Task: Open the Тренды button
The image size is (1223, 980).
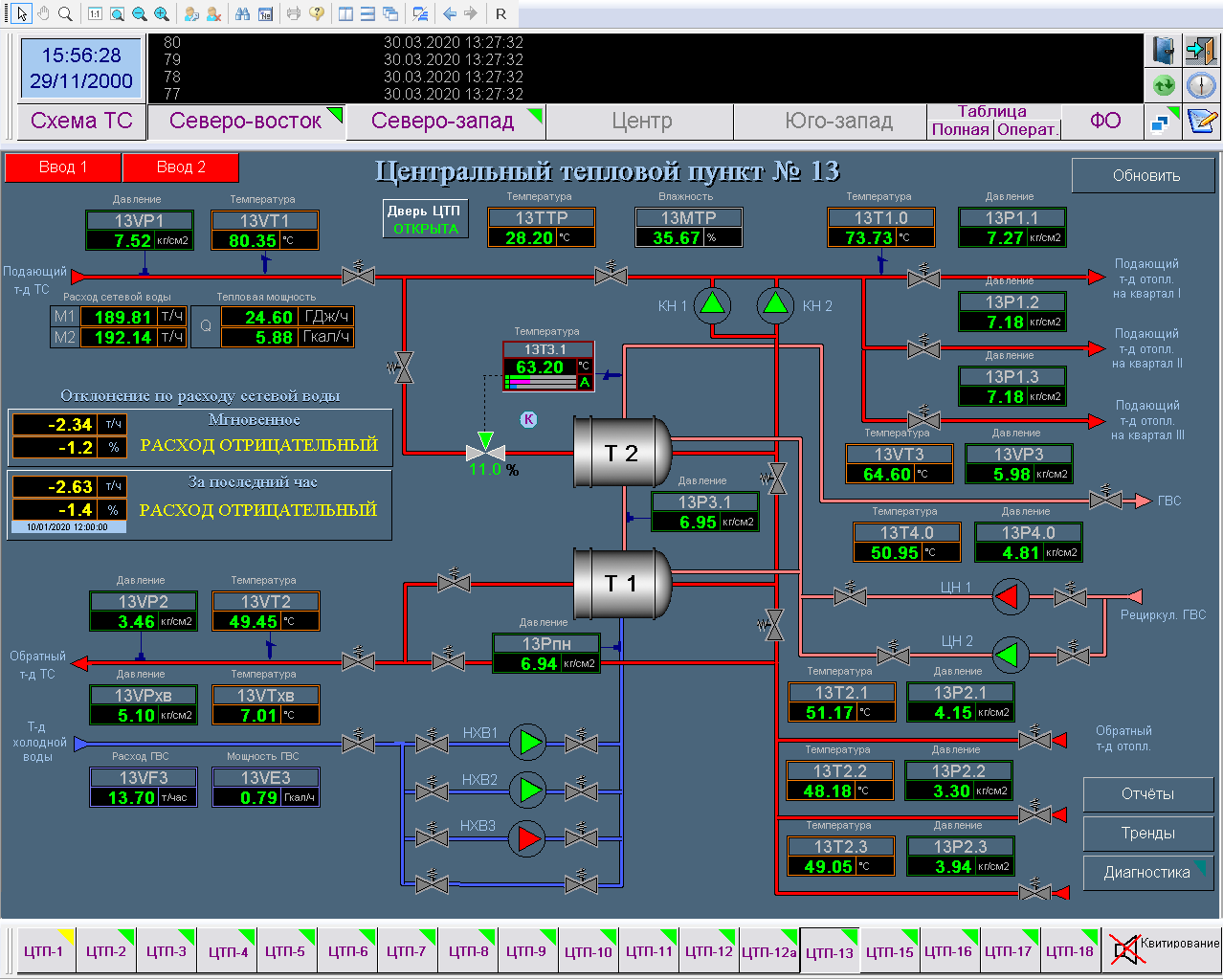Action: [1148, 834]
